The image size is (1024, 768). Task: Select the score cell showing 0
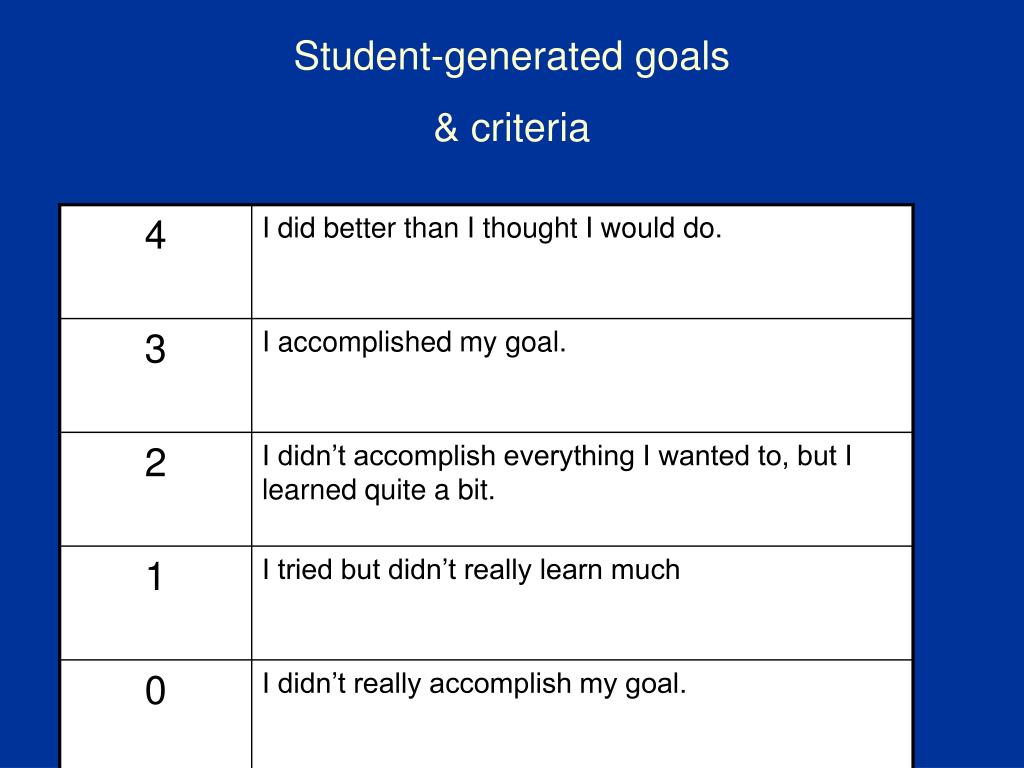(155, 714)
